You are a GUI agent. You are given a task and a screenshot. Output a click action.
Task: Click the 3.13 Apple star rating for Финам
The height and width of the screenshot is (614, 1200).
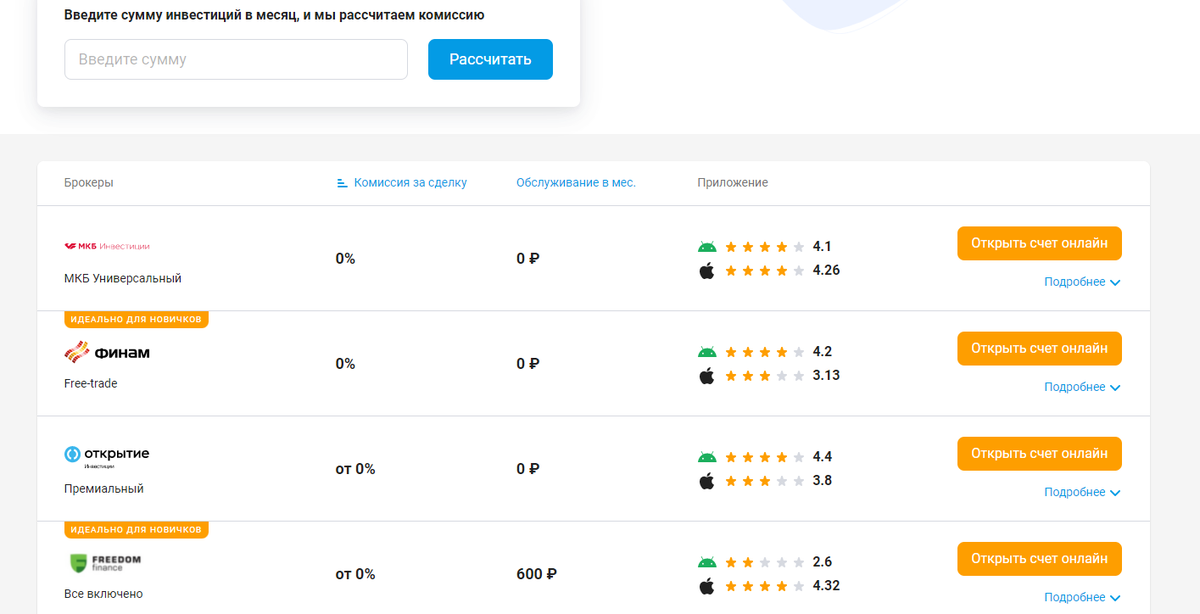[x=764, y=375]
